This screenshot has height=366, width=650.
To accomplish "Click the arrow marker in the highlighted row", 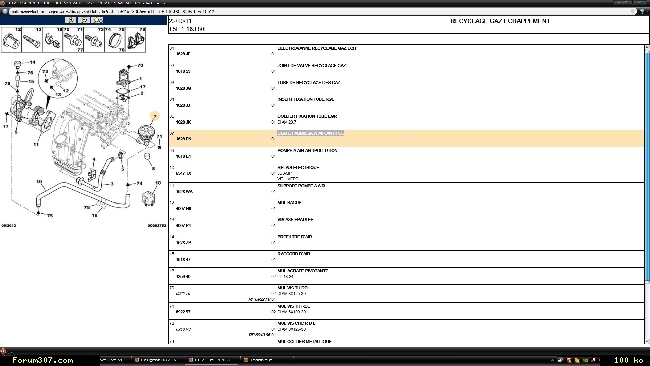I will (273, 138).
